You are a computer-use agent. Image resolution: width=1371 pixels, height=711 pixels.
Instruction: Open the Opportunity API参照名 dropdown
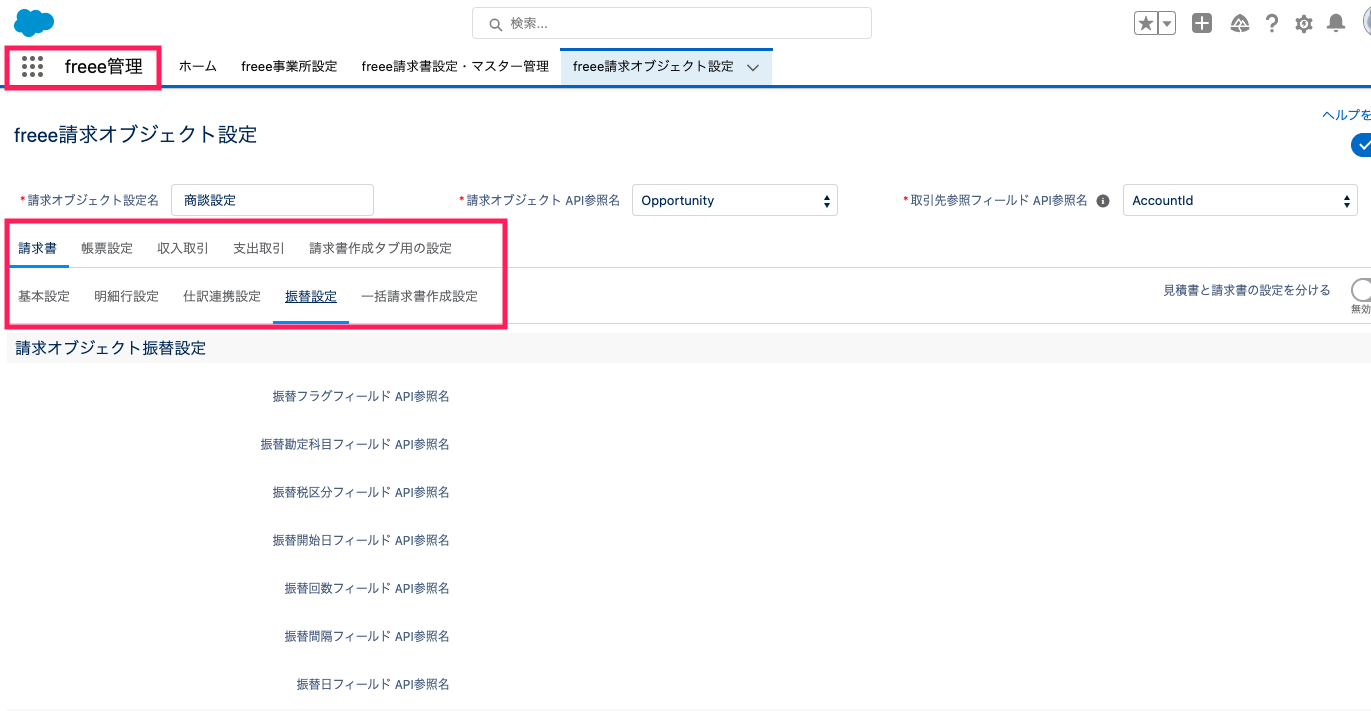coord(735,200)
